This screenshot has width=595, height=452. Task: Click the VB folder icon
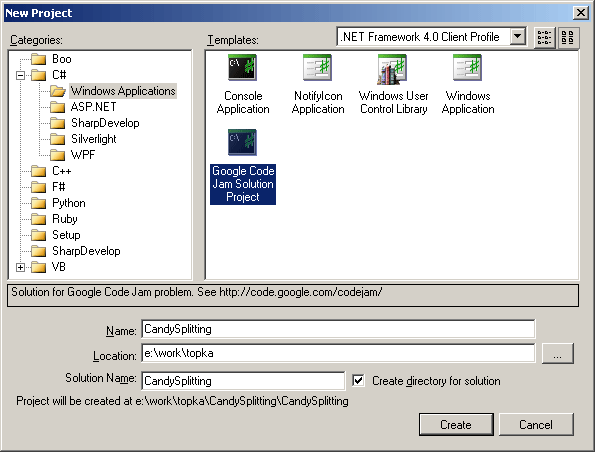(x=39, y=267)
